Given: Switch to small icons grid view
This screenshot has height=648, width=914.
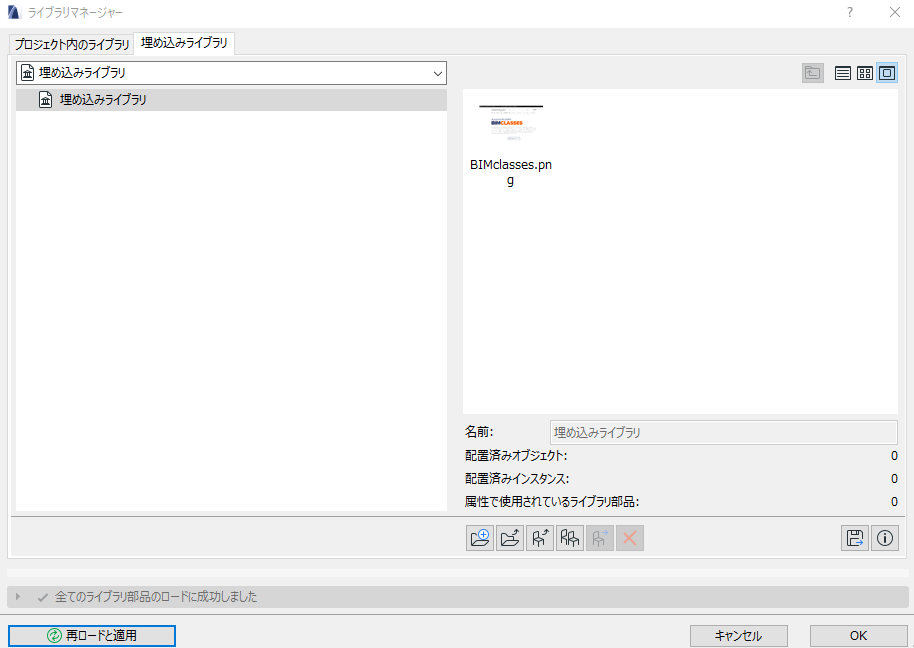Looking at the screenshot, I should point(865,73).
